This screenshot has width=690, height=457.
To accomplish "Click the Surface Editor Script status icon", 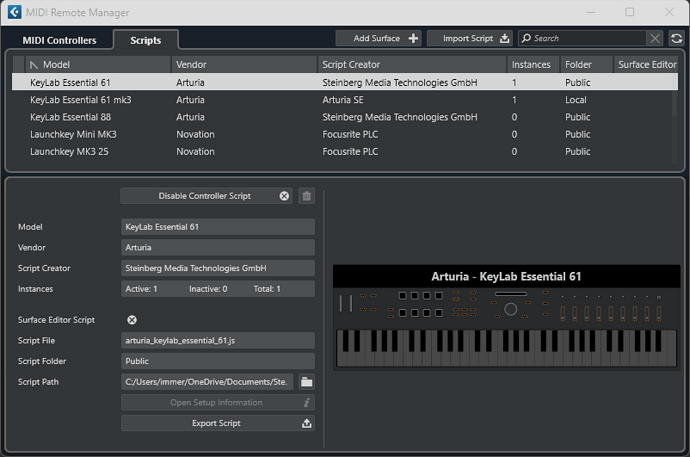I will 132,320.
